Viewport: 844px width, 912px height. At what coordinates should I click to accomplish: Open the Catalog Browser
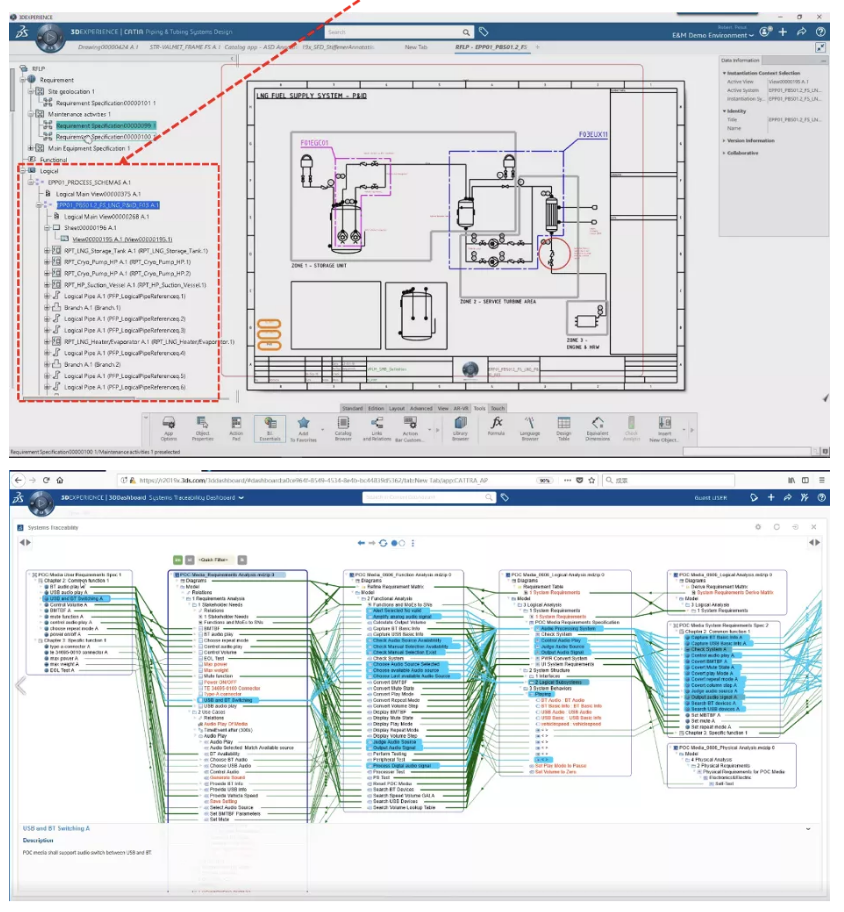tap(343, 429)
